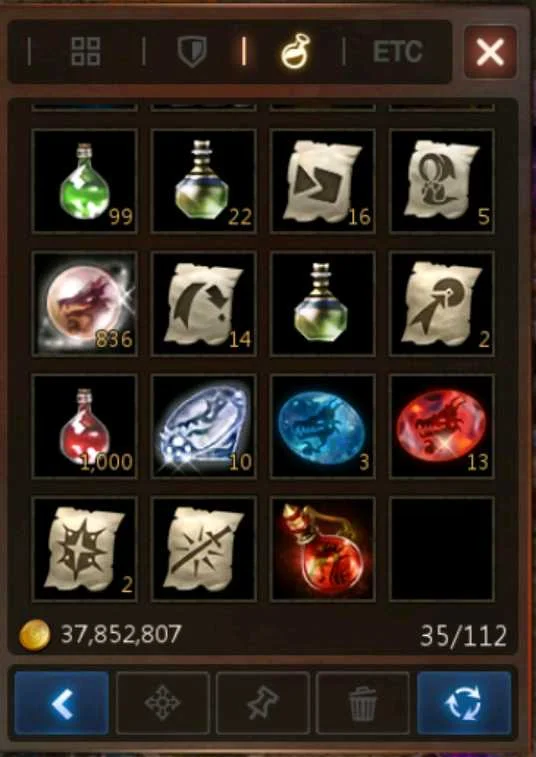The height and width of the screenshot is (757, 536).
Task: Select the sword scroll item
Action: tap(204, 549)
